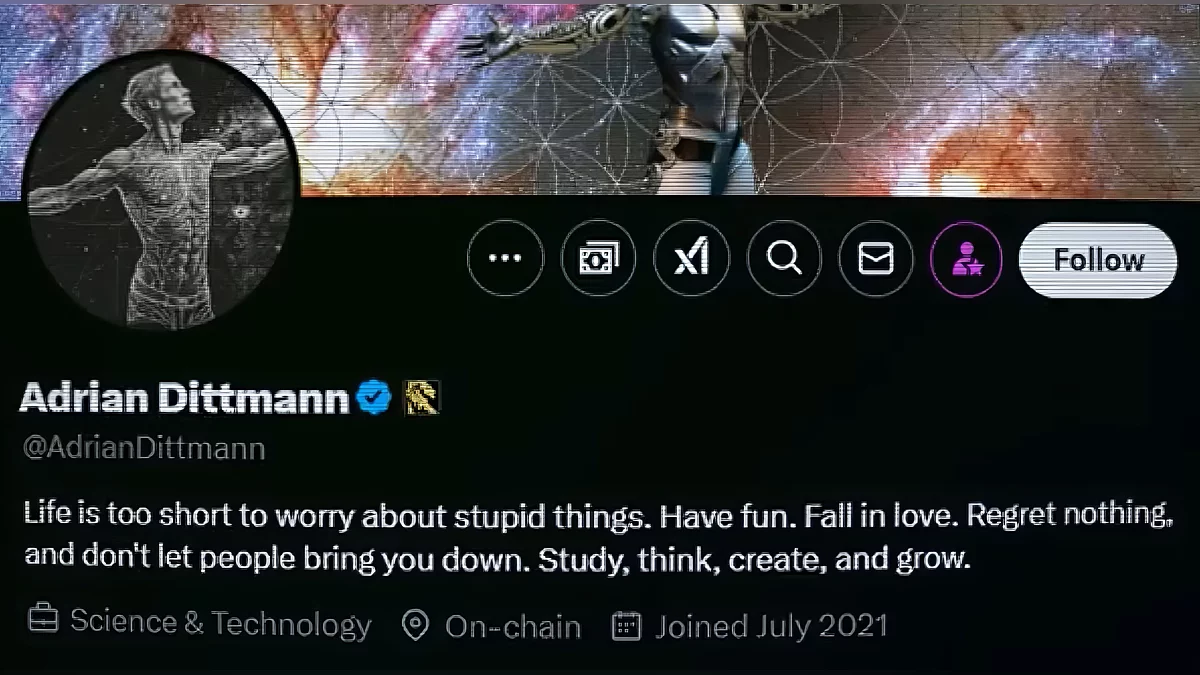Click the gold affiliate badge beside name
Screen dimensions: 1200x675
tap(420, 399)
